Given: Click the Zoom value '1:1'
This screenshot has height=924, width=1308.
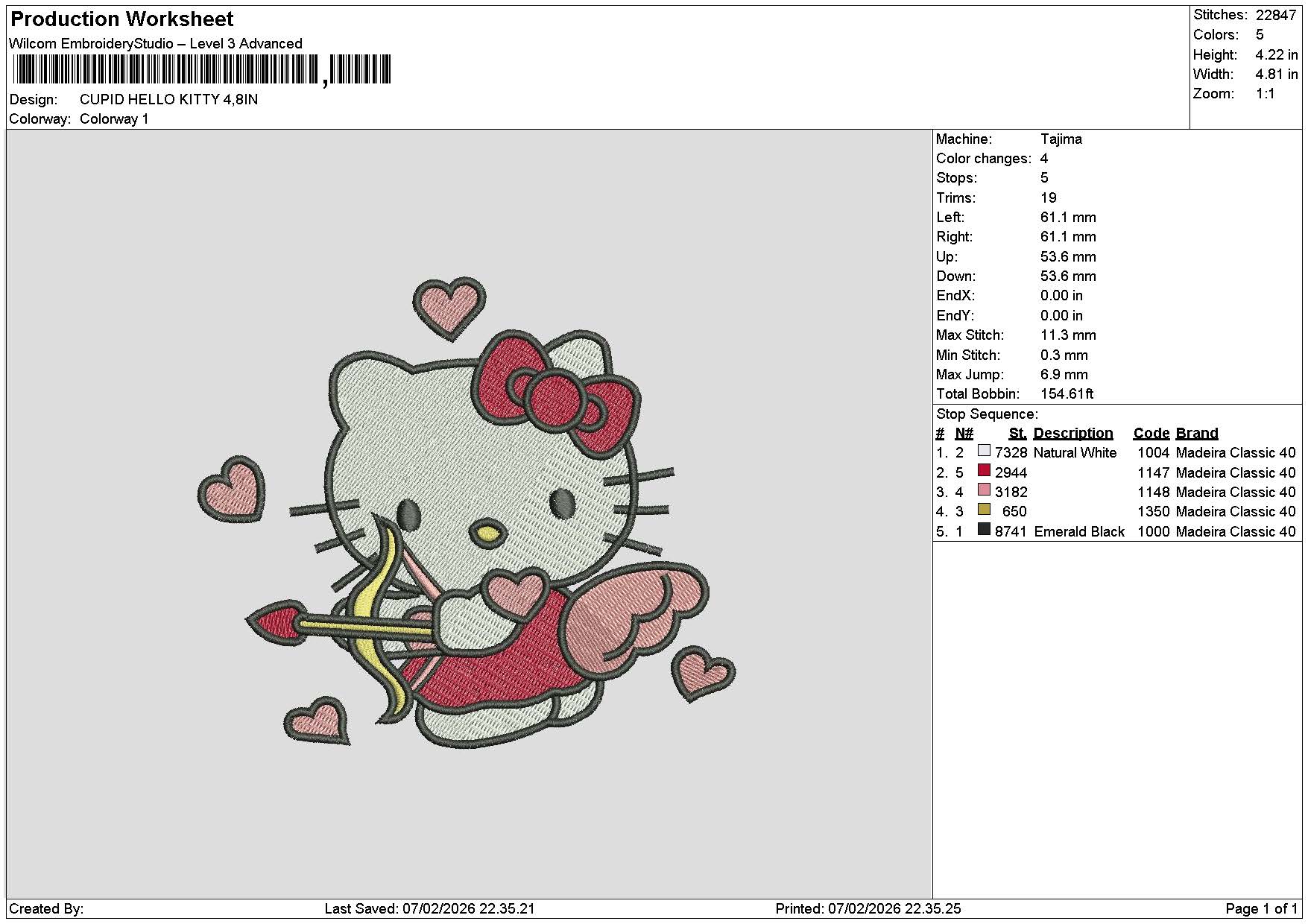Looking at the screenshot, I should [x=1265, y=94].
